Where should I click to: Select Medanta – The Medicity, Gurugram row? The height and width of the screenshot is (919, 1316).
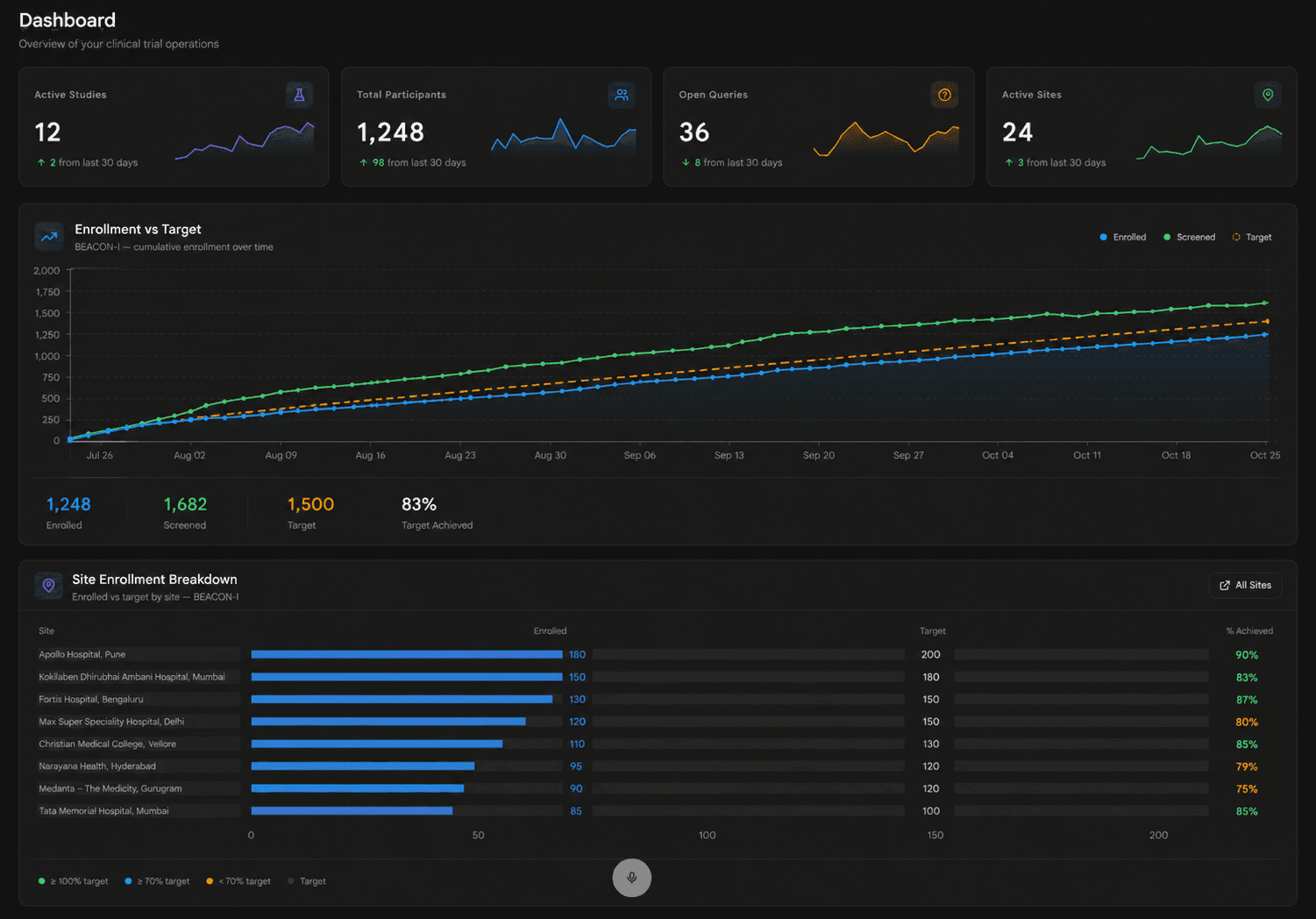point(658,788)
